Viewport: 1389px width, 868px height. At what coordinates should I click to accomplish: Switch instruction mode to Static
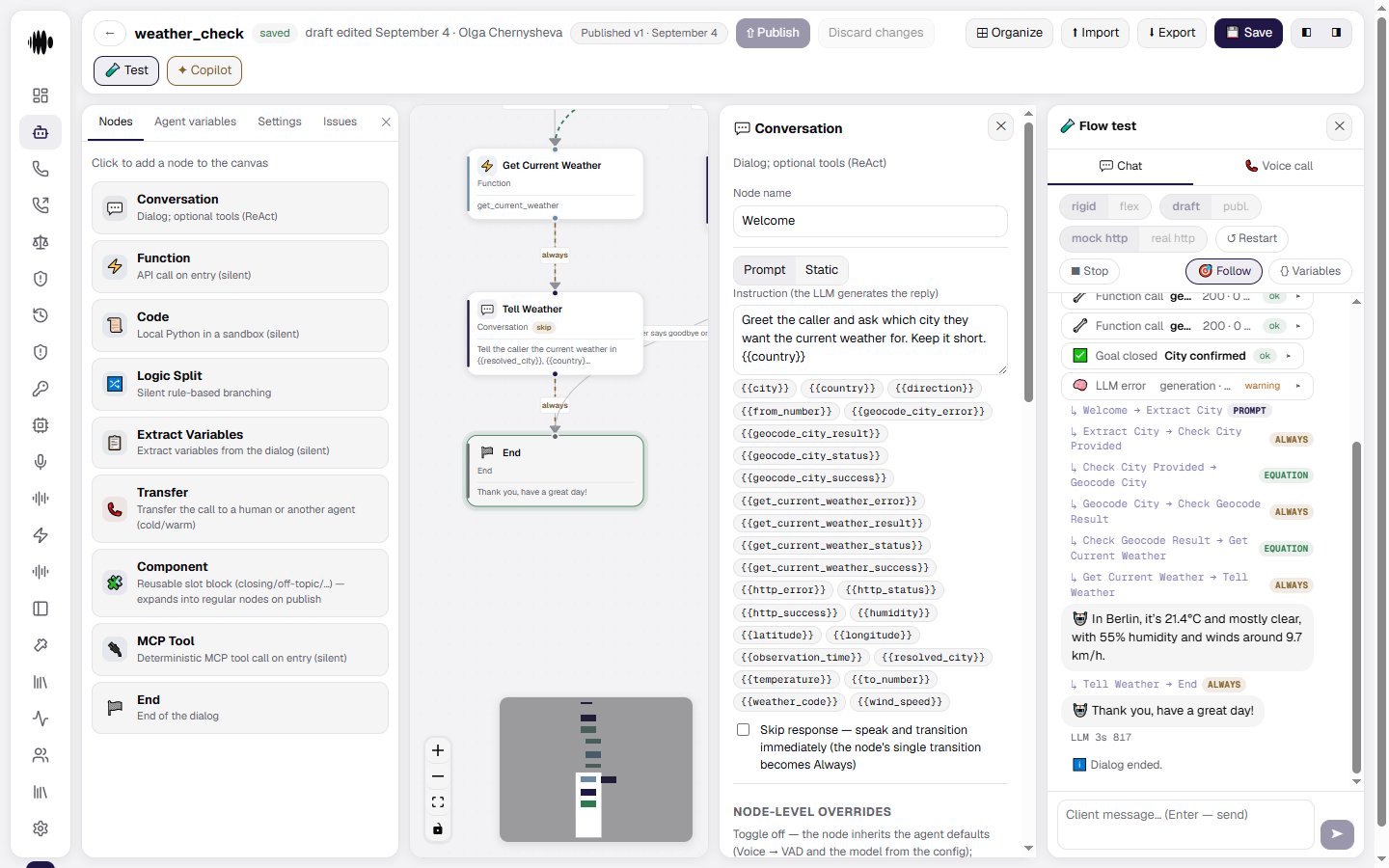822,270
